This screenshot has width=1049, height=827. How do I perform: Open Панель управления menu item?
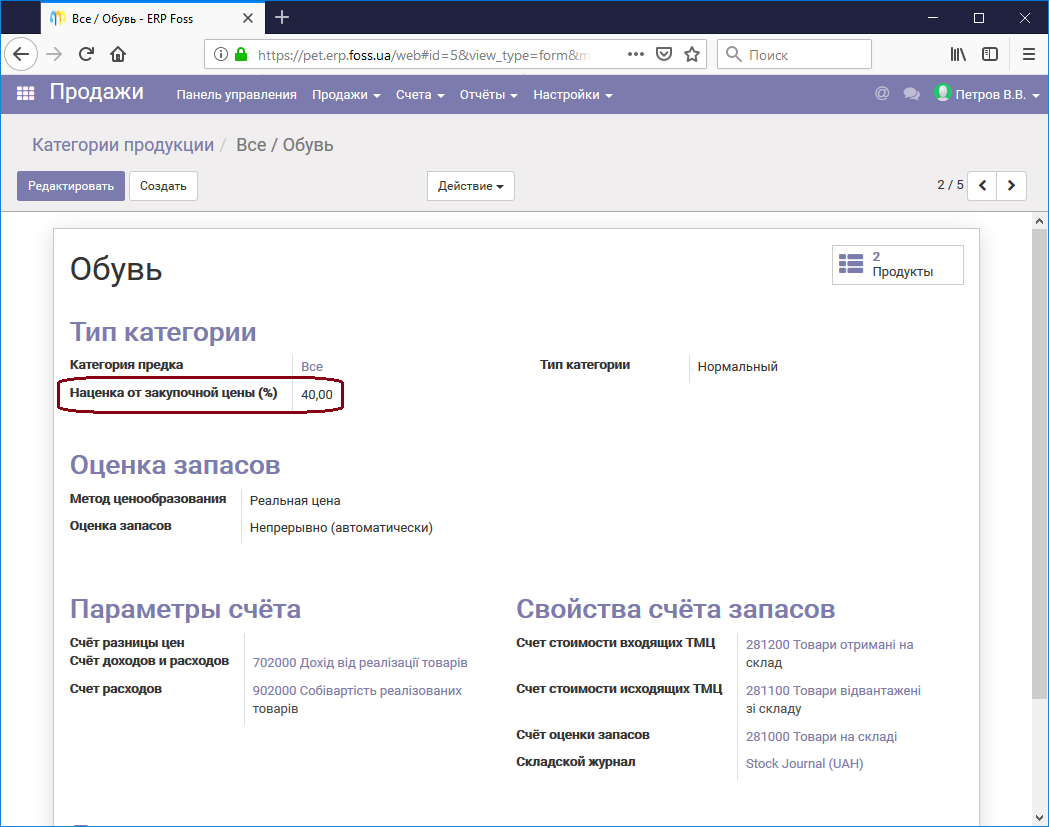[x=237, y=95]
